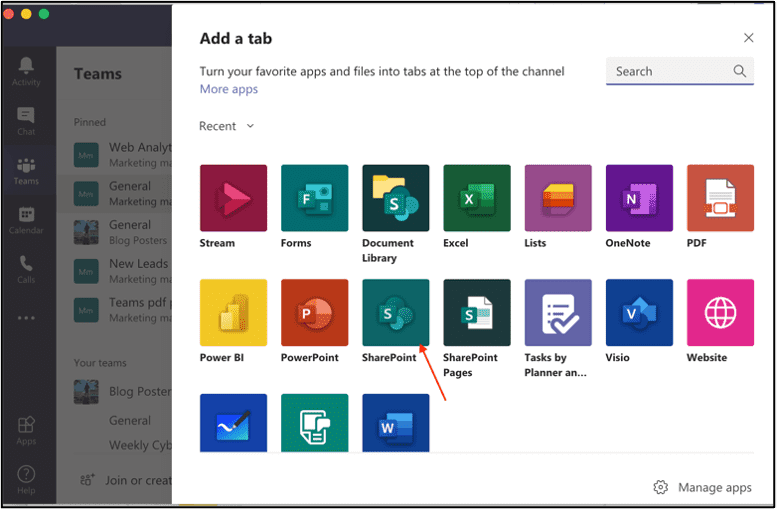Click the More apps link
Screen dimensions: 779x513
(x=228, y=89)
